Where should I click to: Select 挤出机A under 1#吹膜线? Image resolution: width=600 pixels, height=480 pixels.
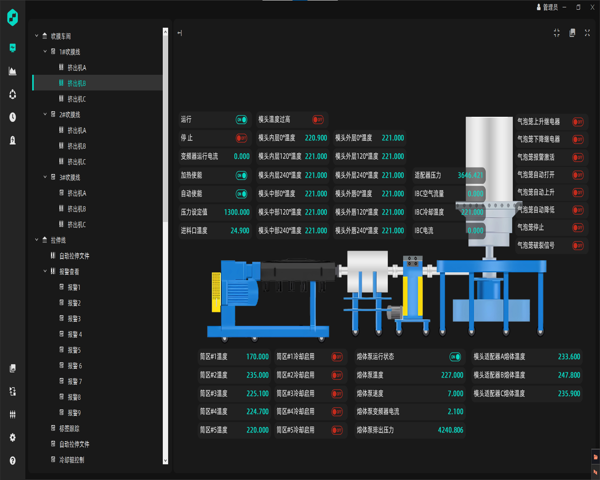tap(76, 68)
